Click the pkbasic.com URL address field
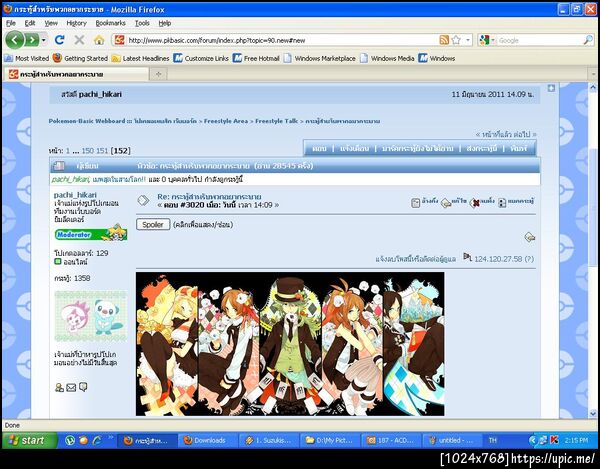 281,40
